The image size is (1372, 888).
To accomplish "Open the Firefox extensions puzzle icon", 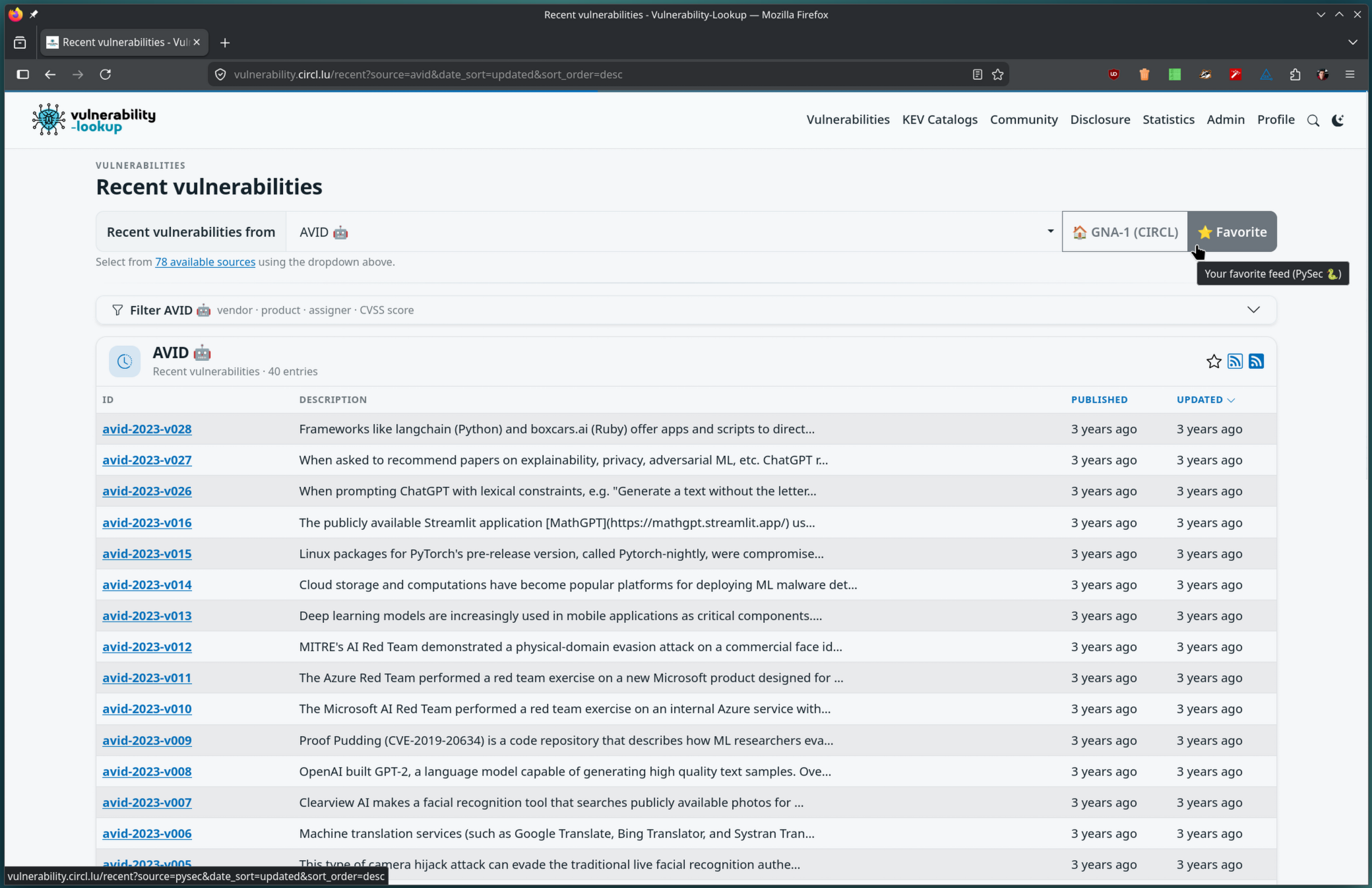I will coord(1295,75).
